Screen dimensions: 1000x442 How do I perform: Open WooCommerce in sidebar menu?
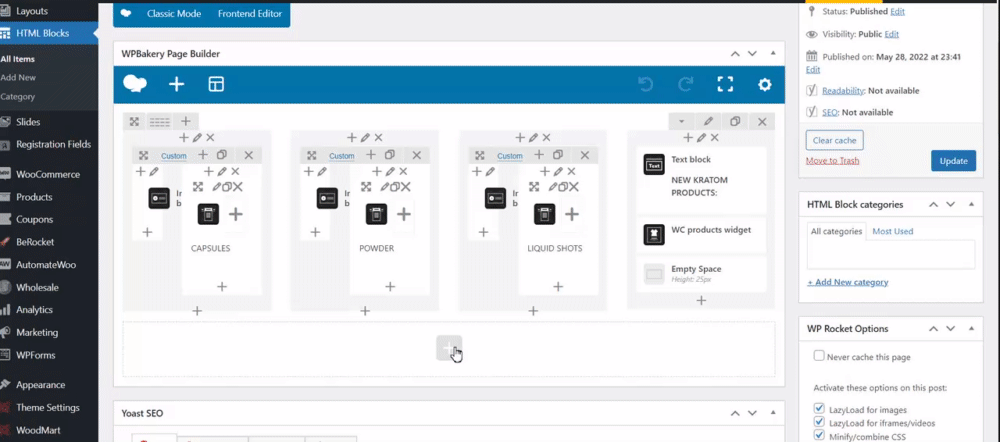pyautogui.click(x=49, y=174)
